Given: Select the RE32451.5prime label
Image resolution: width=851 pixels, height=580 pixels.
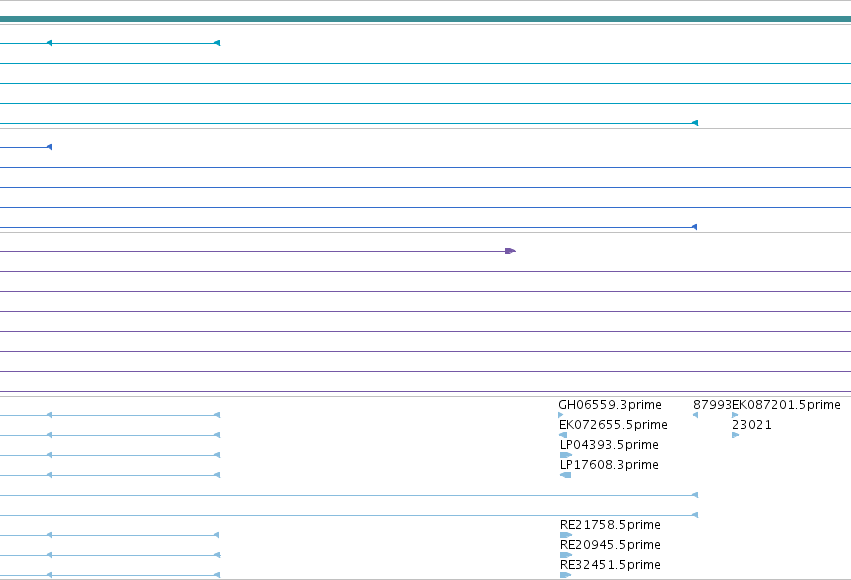Looking at the screenshot, I should (610, 565).
